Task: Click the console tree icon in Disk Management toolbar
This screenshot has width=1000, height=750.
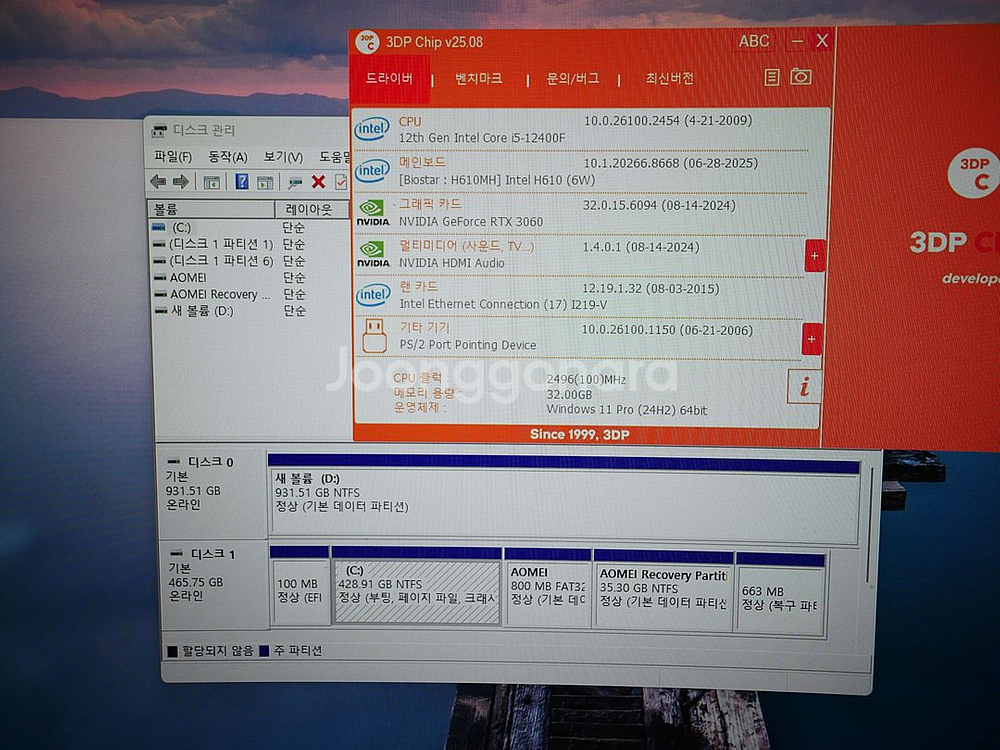Action: pos(210,182)
